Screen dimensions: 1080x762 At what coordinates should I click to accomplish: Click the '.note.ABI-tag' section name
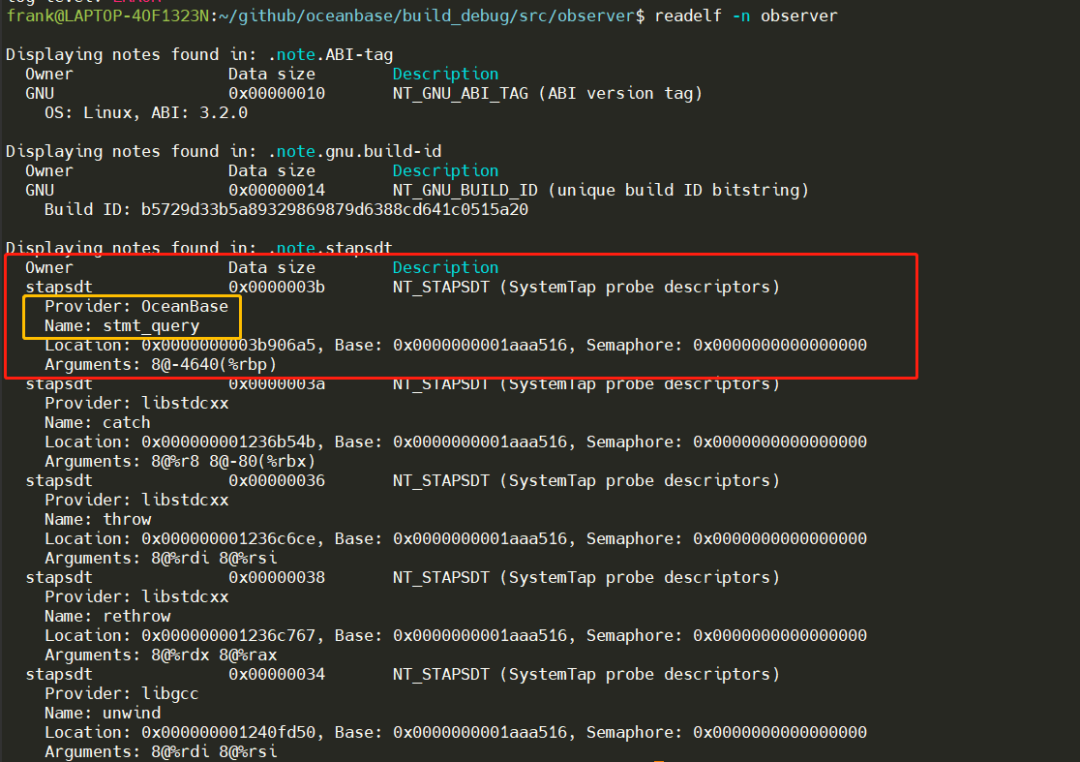click(x=331, y=54)
